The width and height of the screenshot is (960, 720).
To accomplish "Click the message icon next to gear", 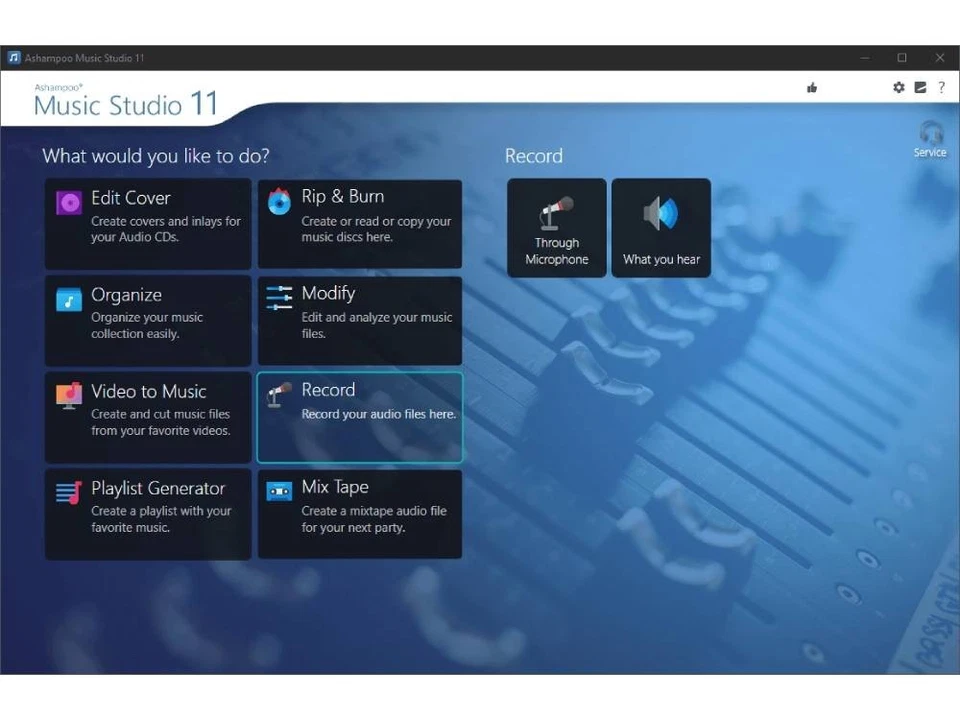I will click(x=920, y=88).
